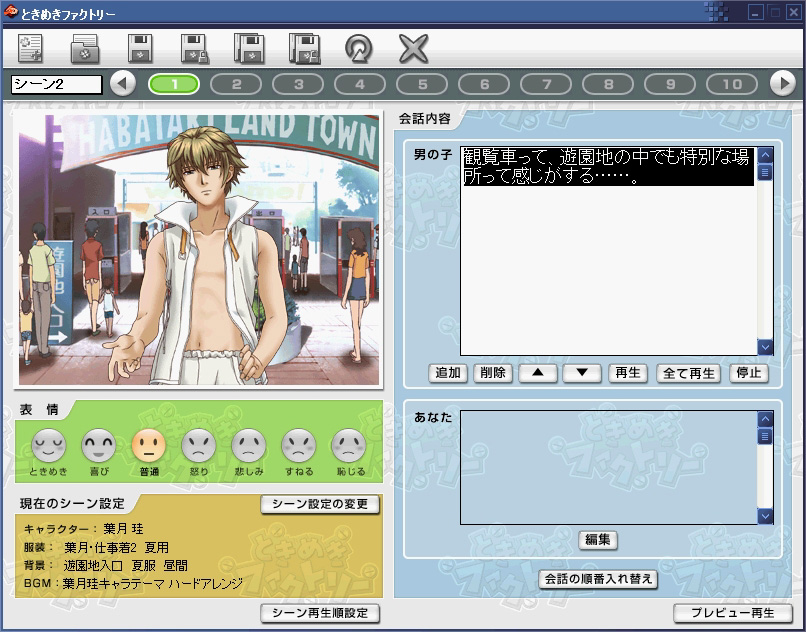
Task: Click the circular arrow reload icon
Action: [358, 49]
